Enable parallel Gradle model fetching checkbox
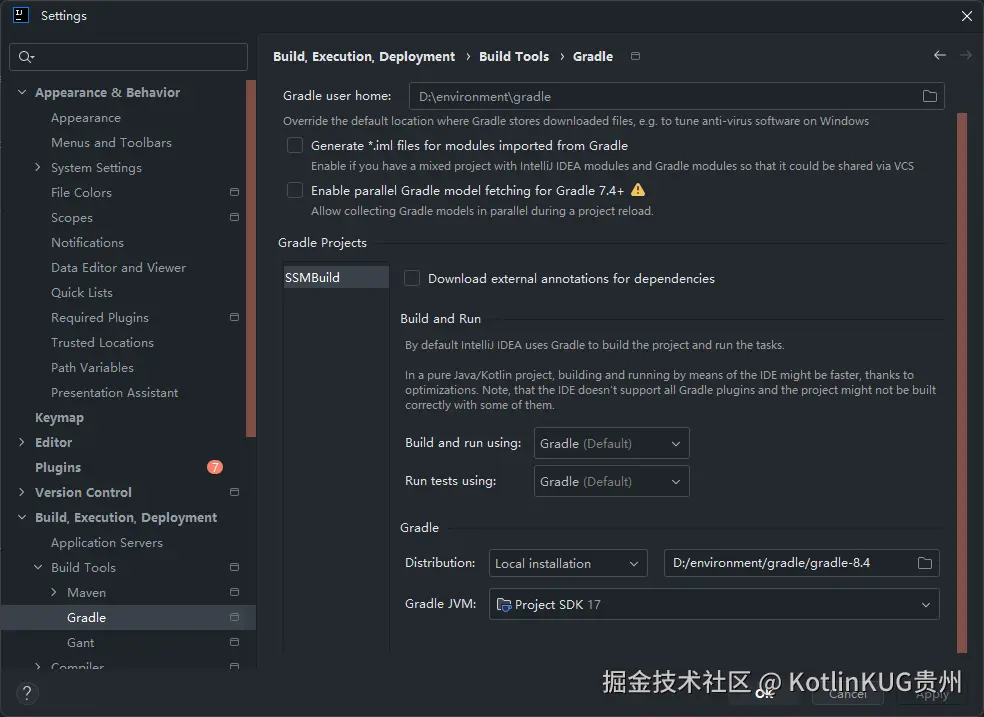Screen dimensions: 984x717 pyautogui.click(x=294, y=190)
